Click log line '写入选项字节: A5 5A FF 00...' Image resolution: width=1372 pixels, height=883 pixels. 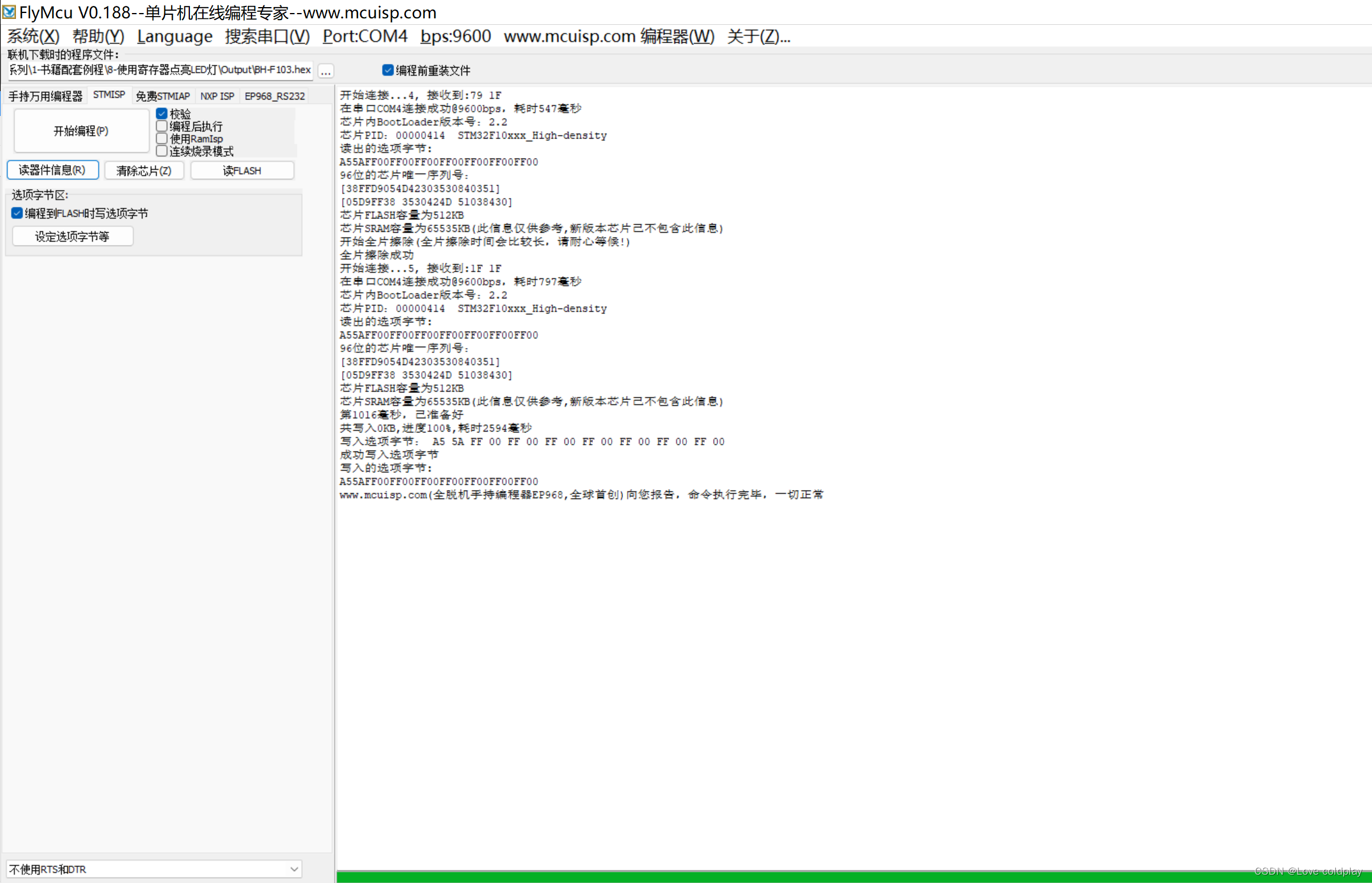click(x=532, y=441)
